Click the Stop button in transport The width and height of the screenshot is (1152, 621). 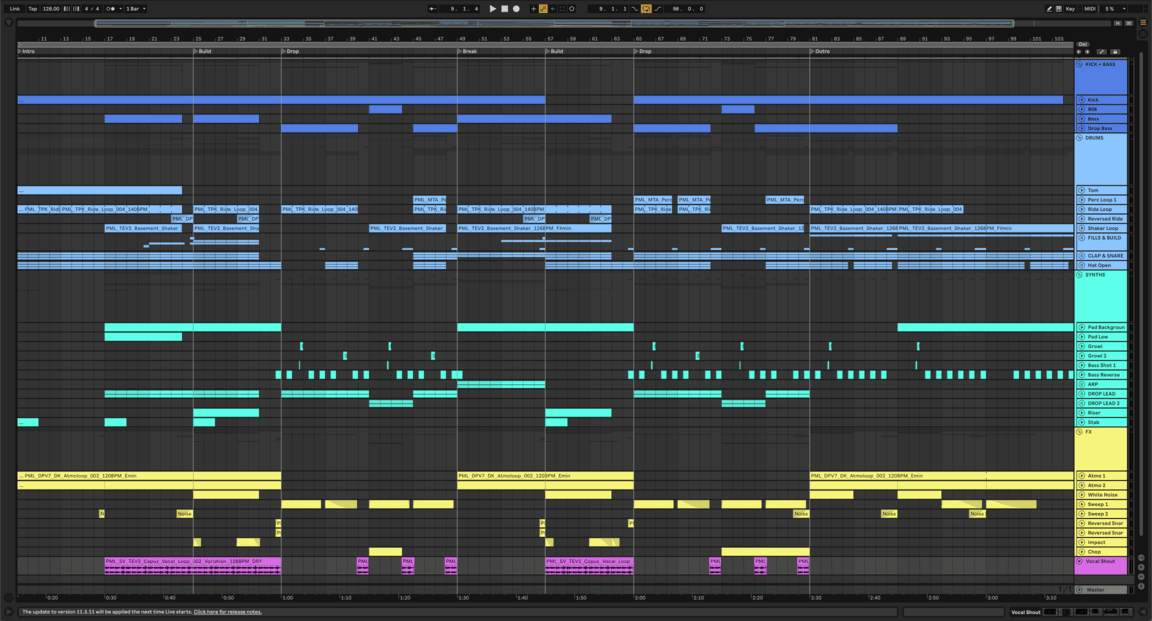505,9
